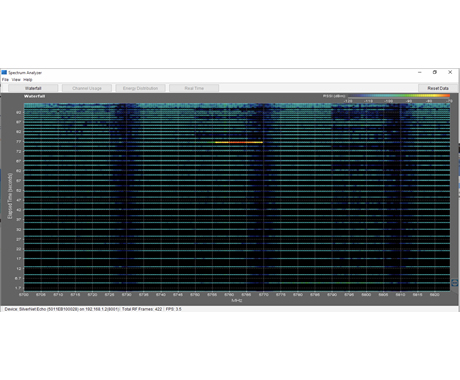Close the Spectrum Analyzer window
460x380 pixels.
(450, 72)
